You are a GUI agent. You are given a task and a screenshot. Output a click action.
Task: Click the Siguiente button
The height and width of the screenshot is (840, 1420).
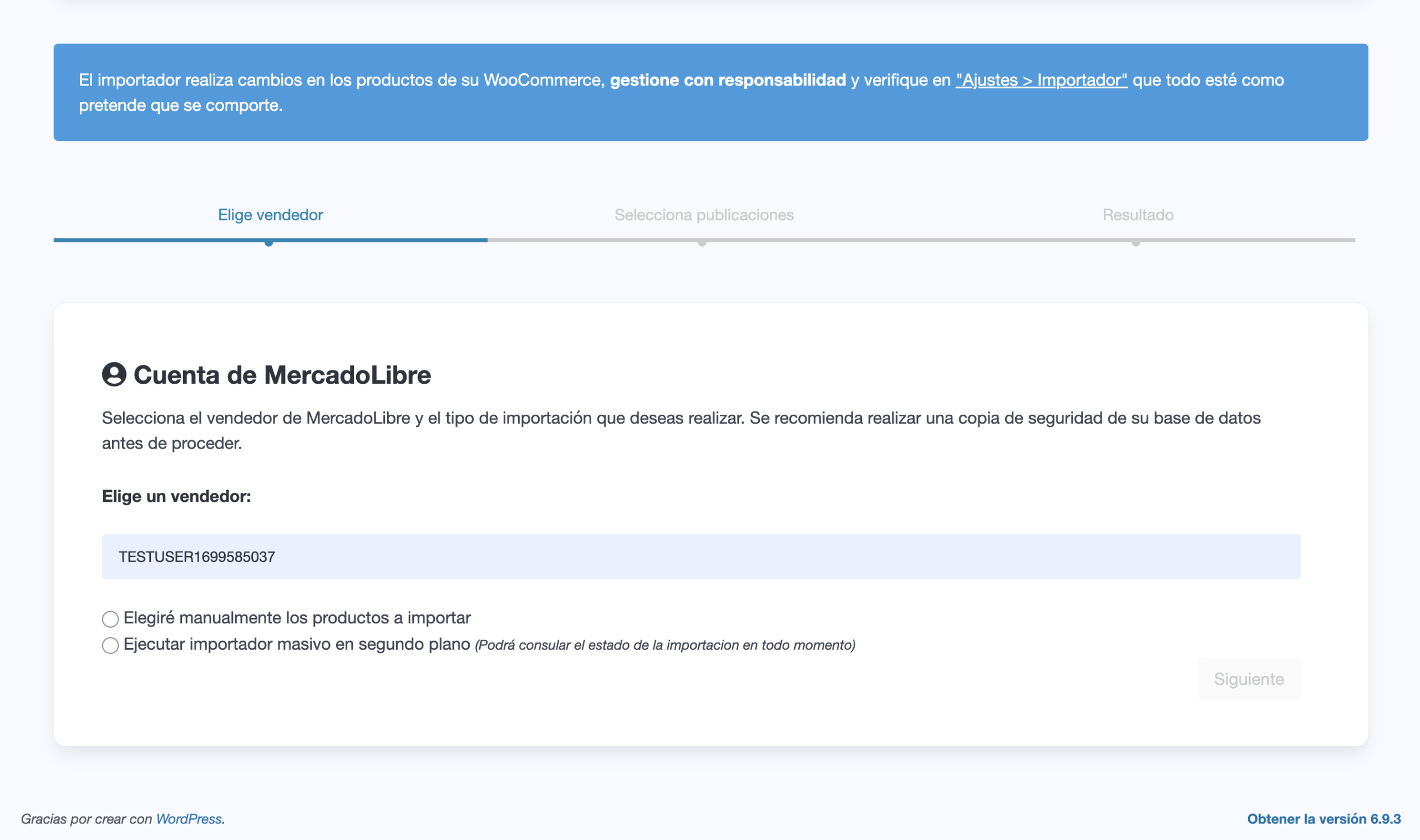click(x=1249, y=679)
